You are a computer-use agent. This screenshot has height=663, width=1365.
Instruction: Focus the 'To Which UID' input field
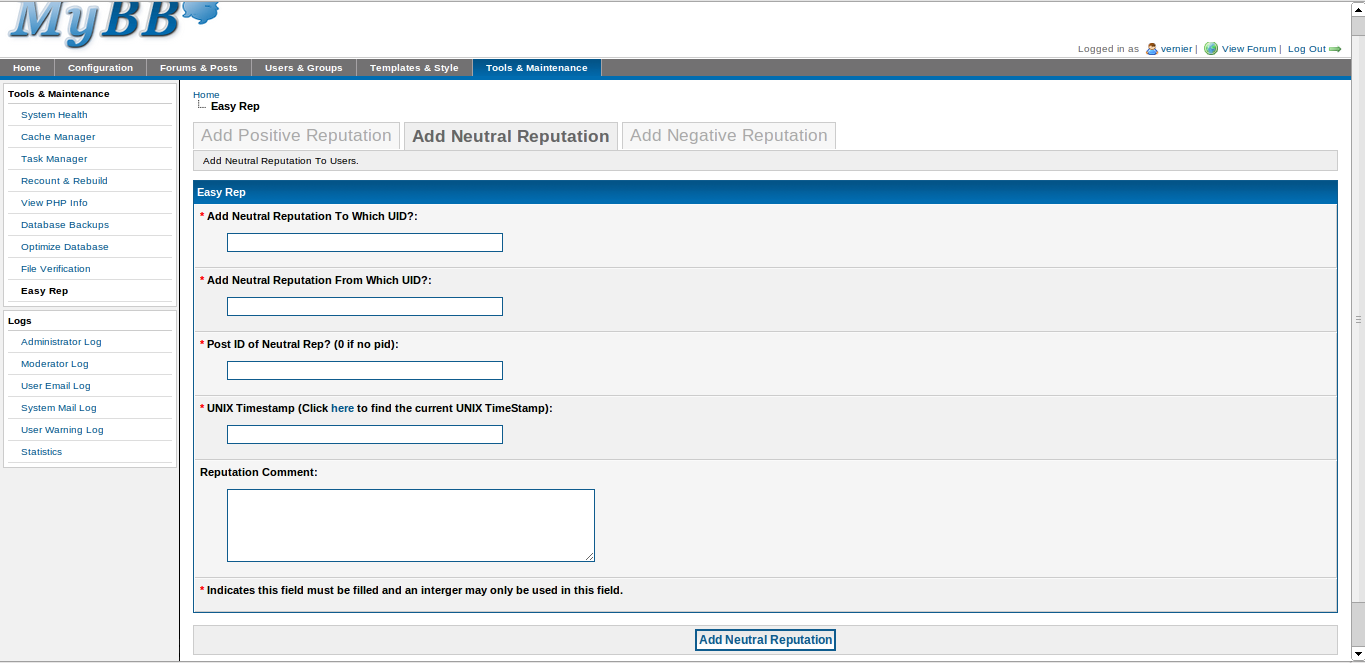[364, 243]
